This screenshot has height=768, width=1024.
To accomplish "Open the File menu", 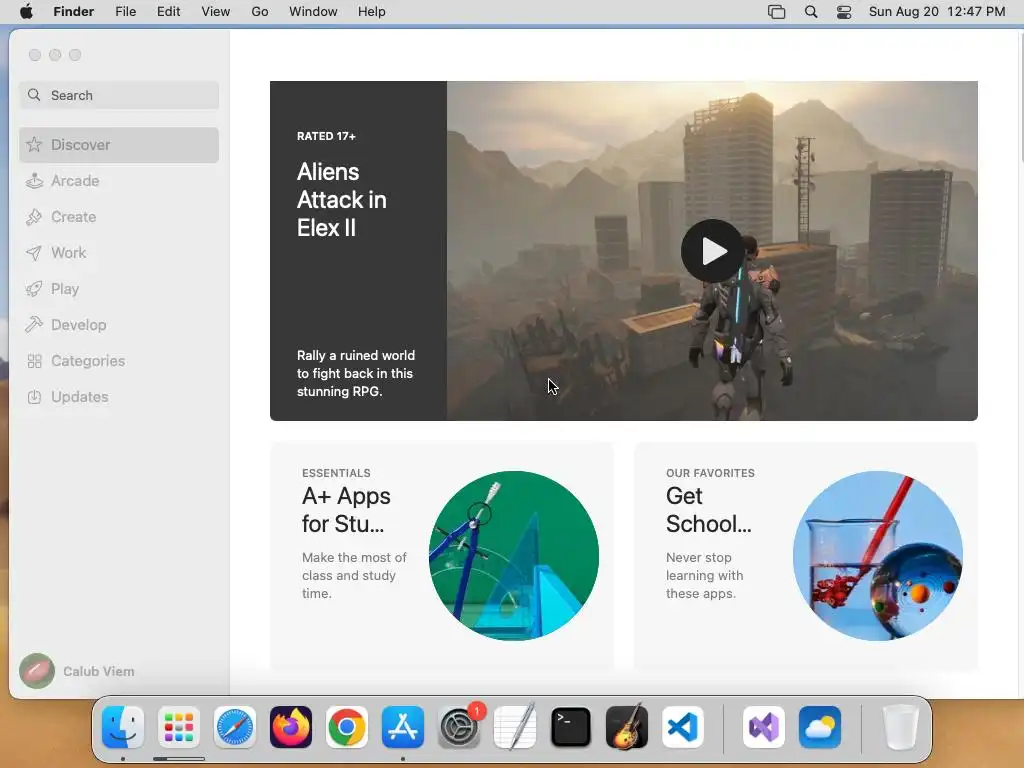I will pyautogui.click(x=125, y=12).
